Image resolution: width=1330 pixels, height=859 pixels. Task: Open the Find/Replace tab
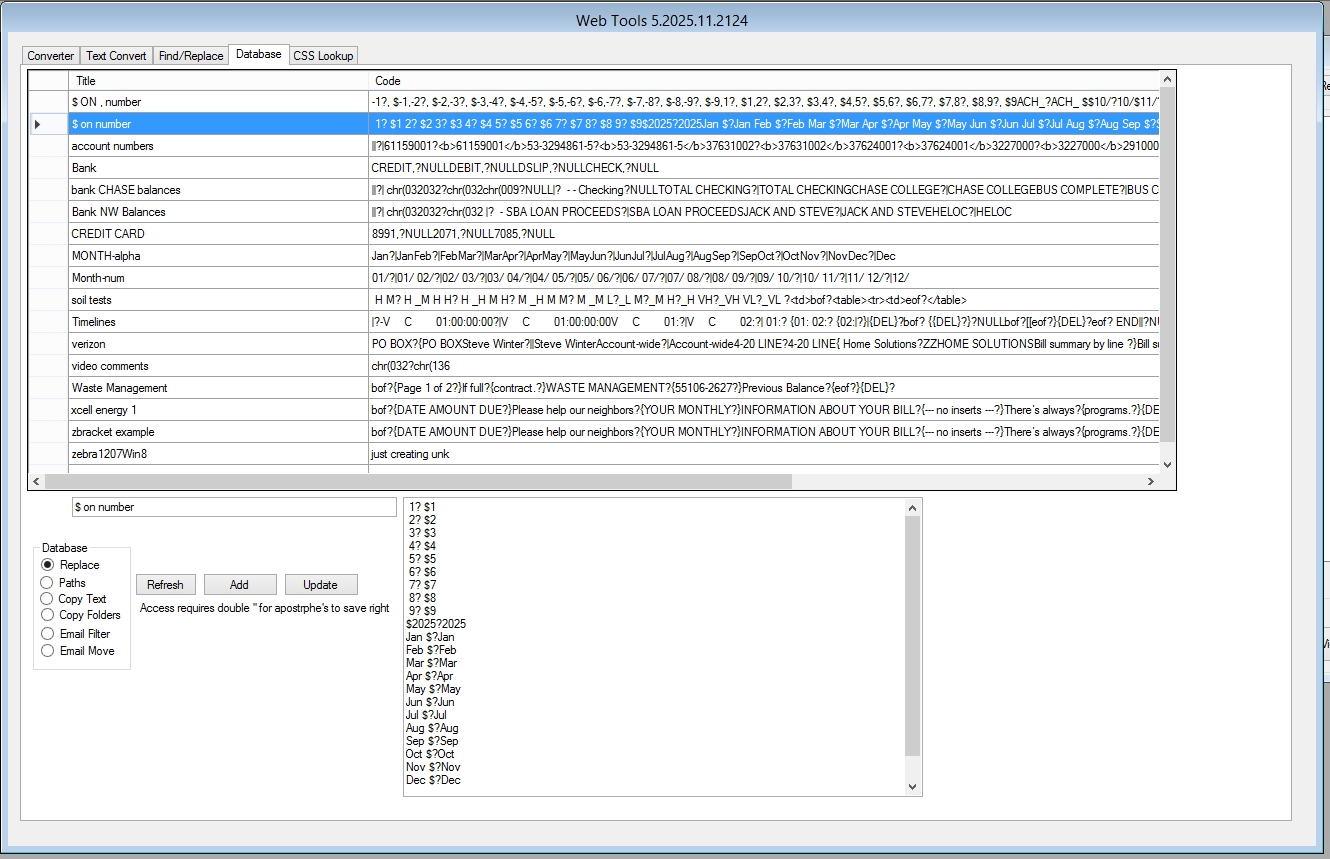pyautogui.click(x=191, y=56)
